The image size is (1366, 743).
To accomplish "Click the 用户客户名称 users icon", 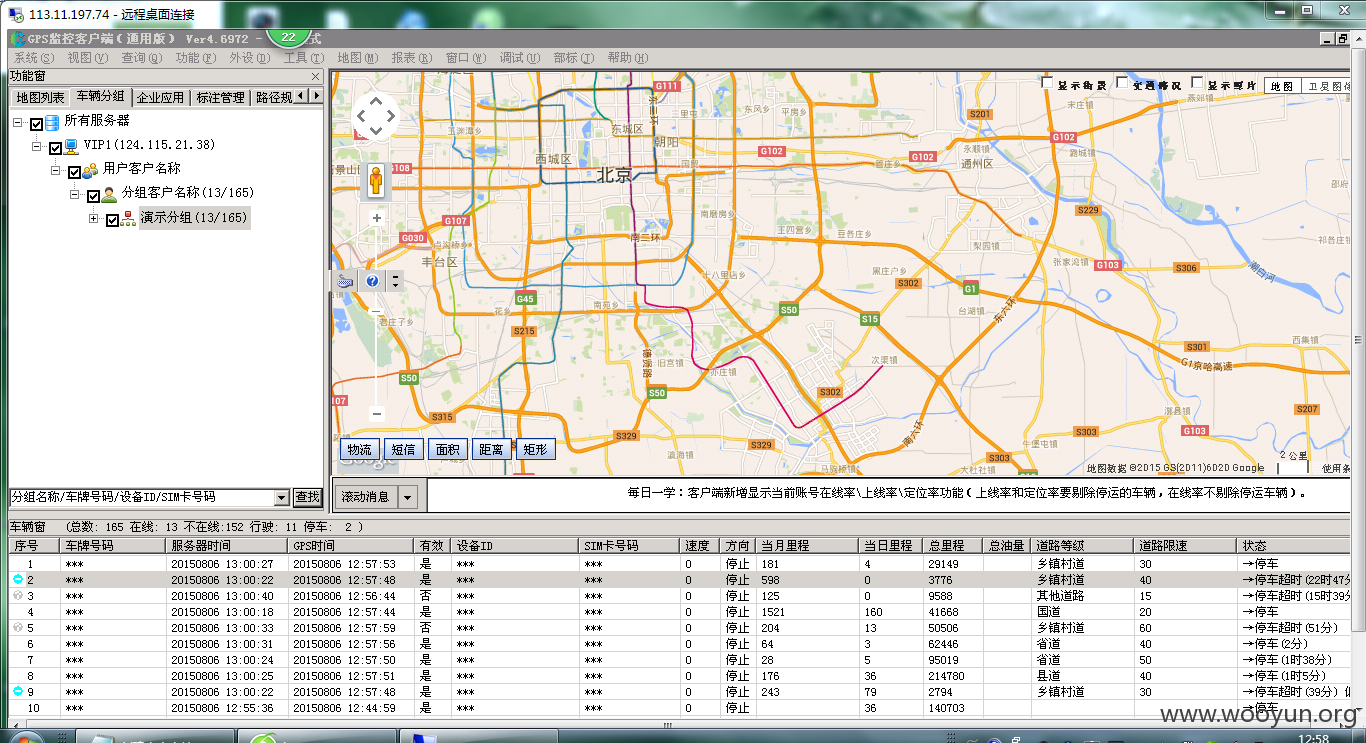I will [x=90, y=169].
